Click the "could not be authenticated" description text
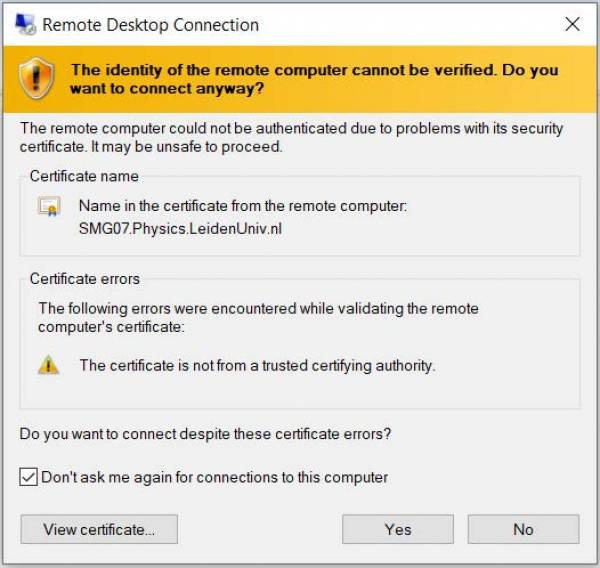Image resolution: width=600 pixels, height=568 pixels. pyautogui.click(x=291, y=137)
